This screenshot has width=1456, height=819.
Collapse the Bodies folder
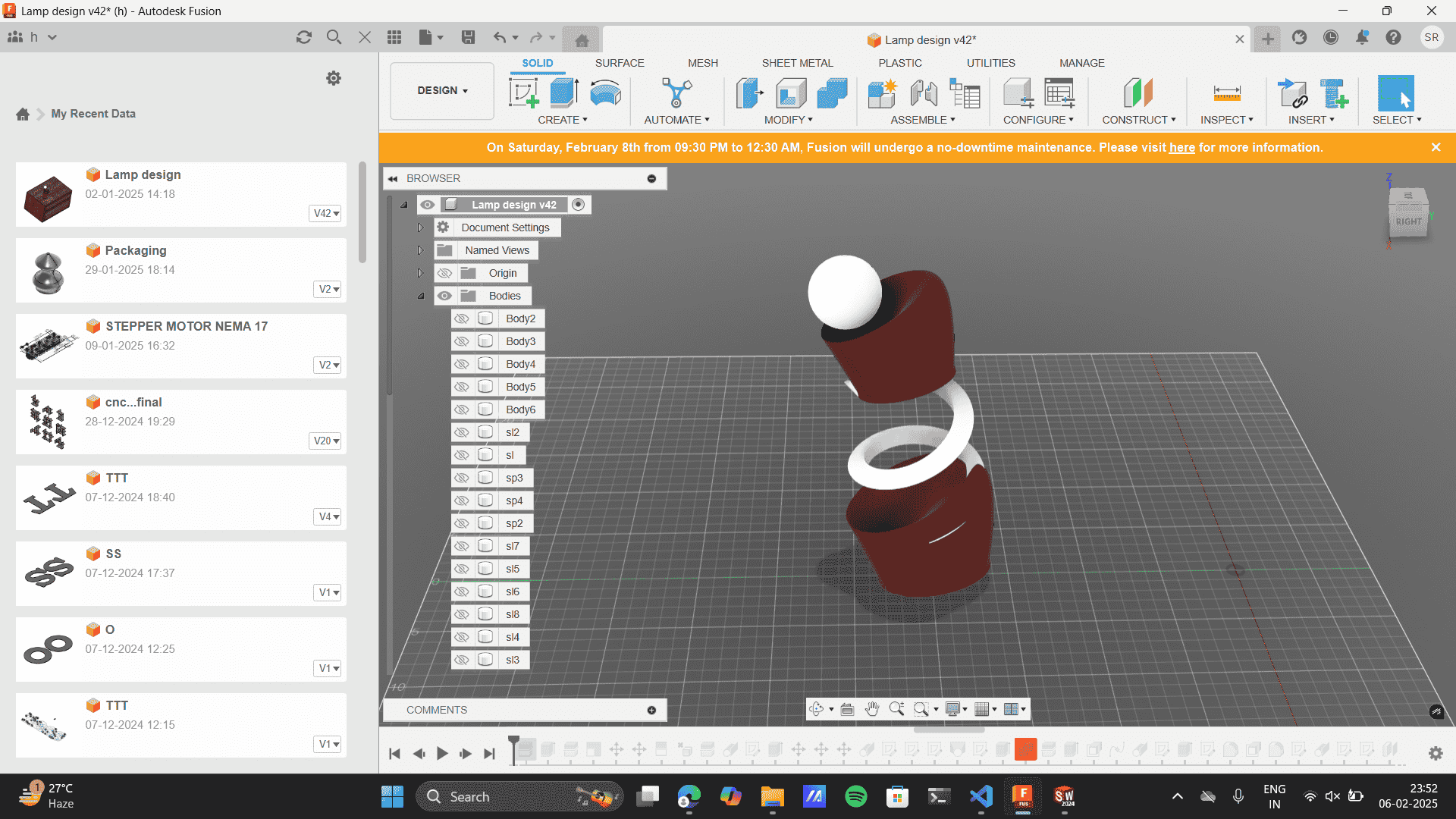tap(421, 296)
